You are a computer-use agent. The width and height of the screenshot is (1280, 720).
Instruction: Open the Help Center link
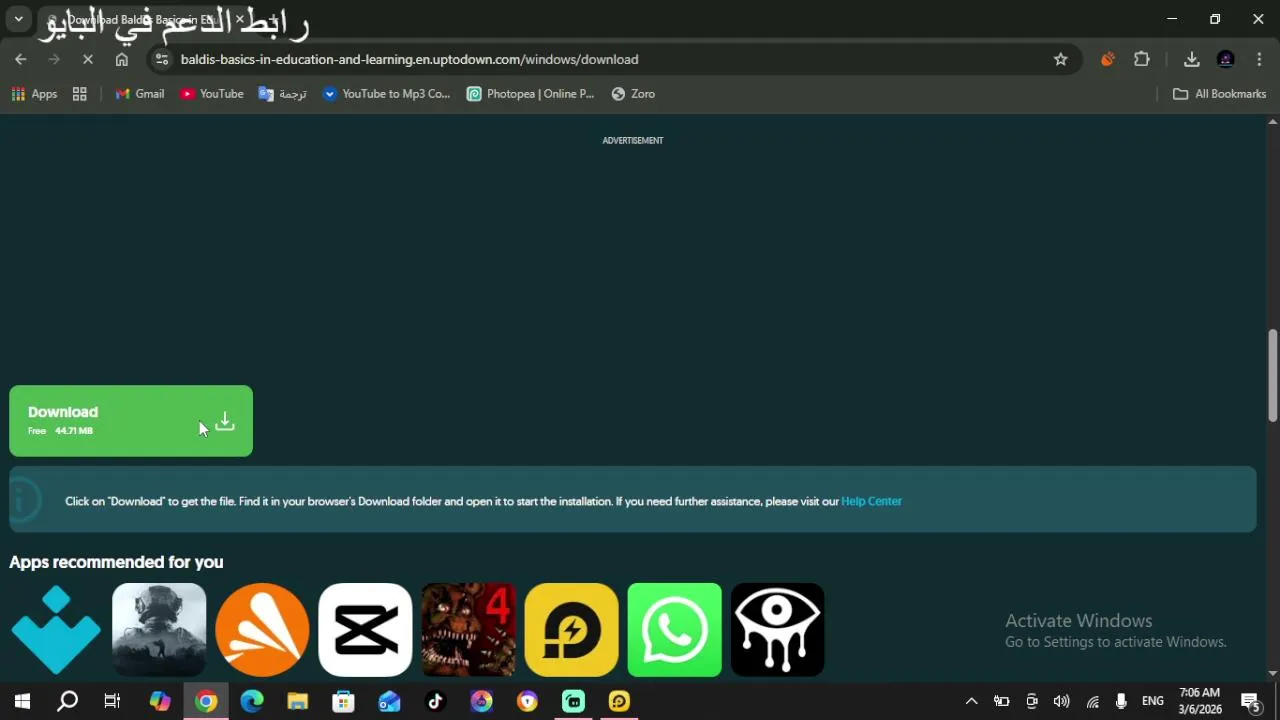pyautogui.click(x=871, y=501)
